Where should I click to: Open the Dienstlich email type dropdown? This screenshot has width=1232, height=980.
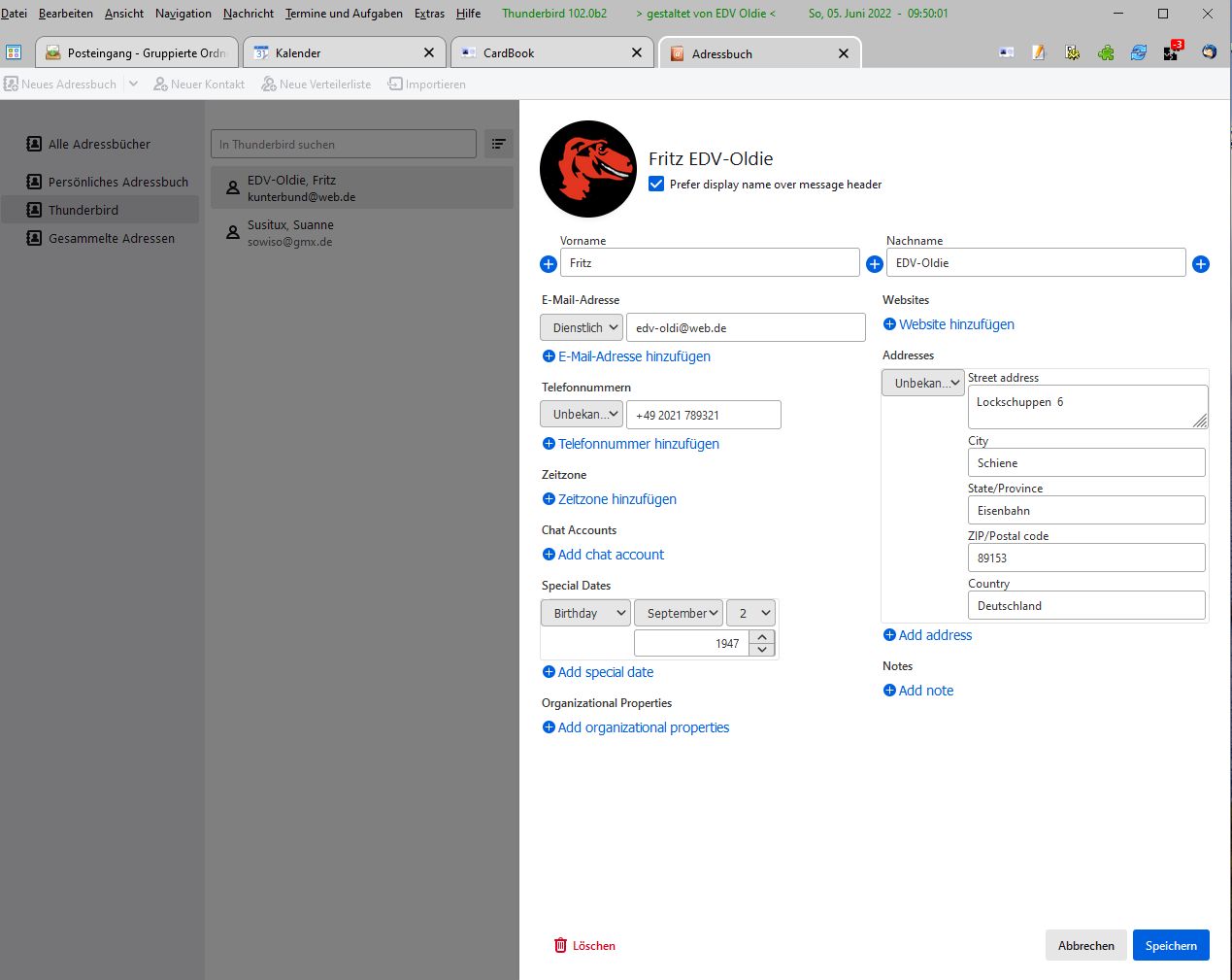(582, 327)
